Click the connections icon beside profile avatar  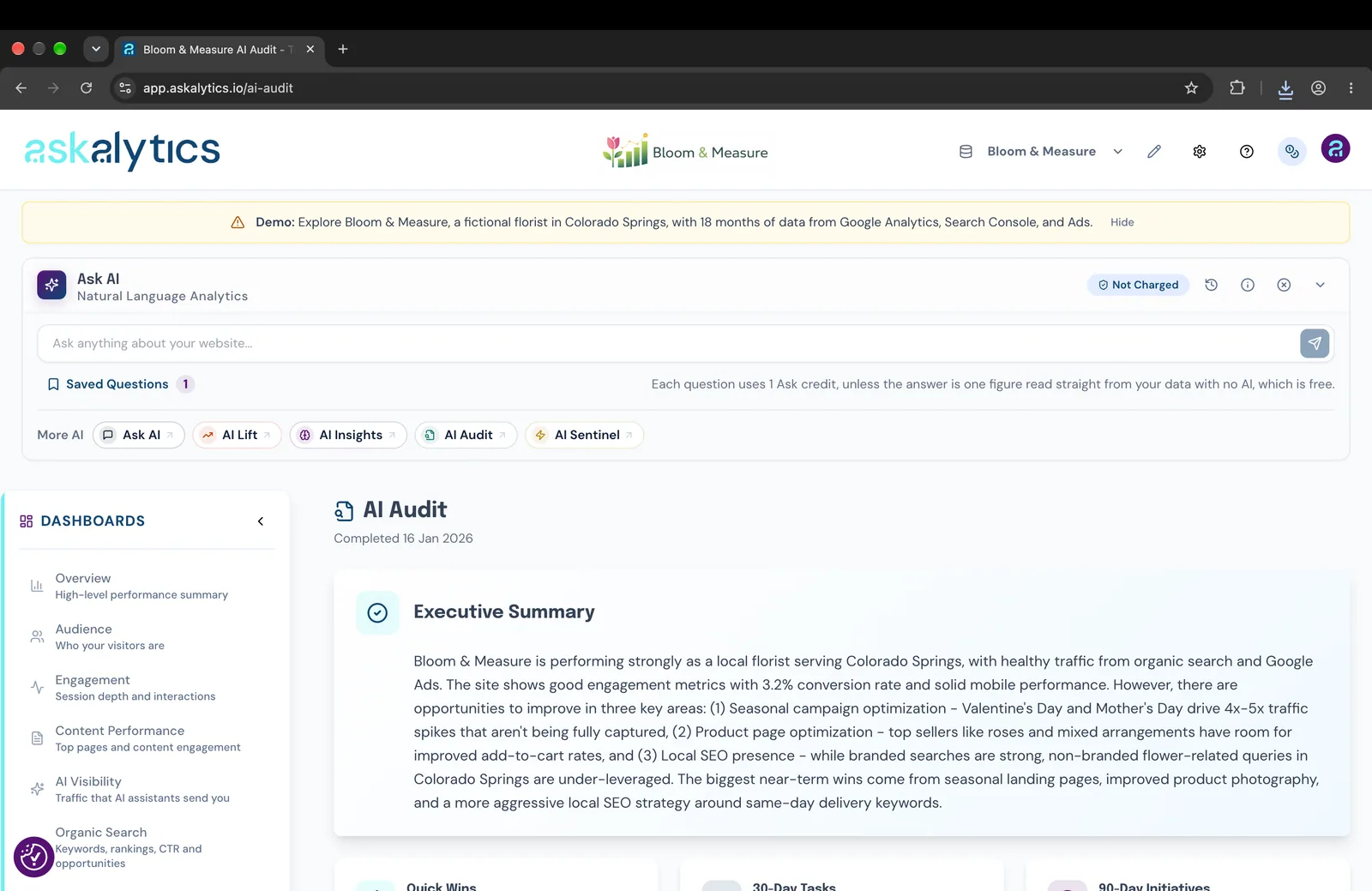pyautogui.click(x=1292, y=152)
